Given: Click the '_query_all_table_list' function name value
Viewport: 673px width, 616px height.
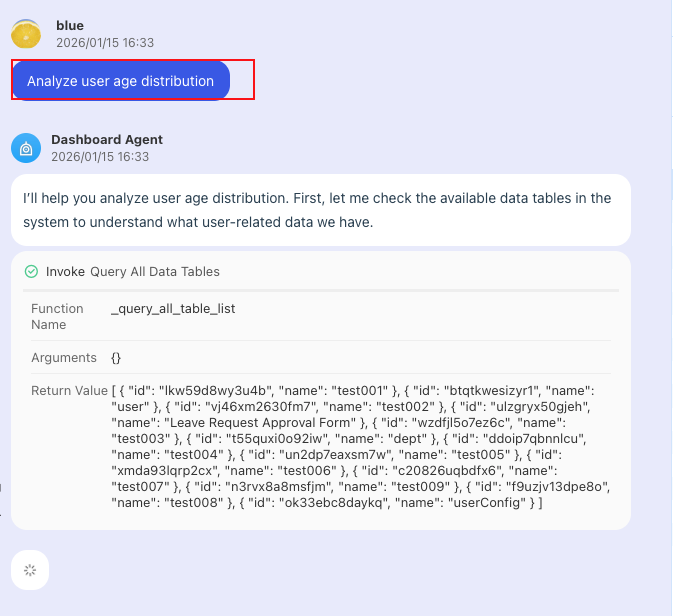Looking at the screenshot, I should click(x=173, y=309).
